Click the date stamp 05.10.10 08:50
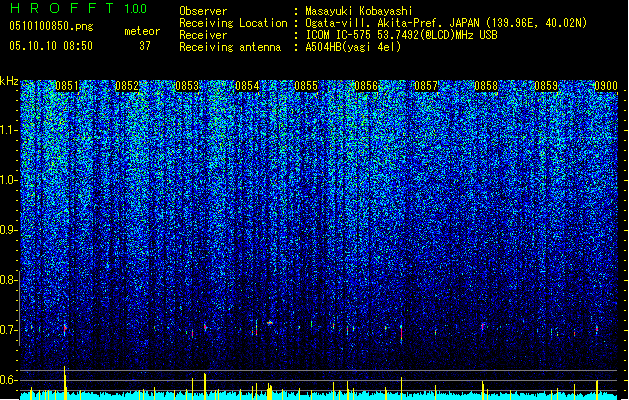The image size is (629, 400). 51,46
